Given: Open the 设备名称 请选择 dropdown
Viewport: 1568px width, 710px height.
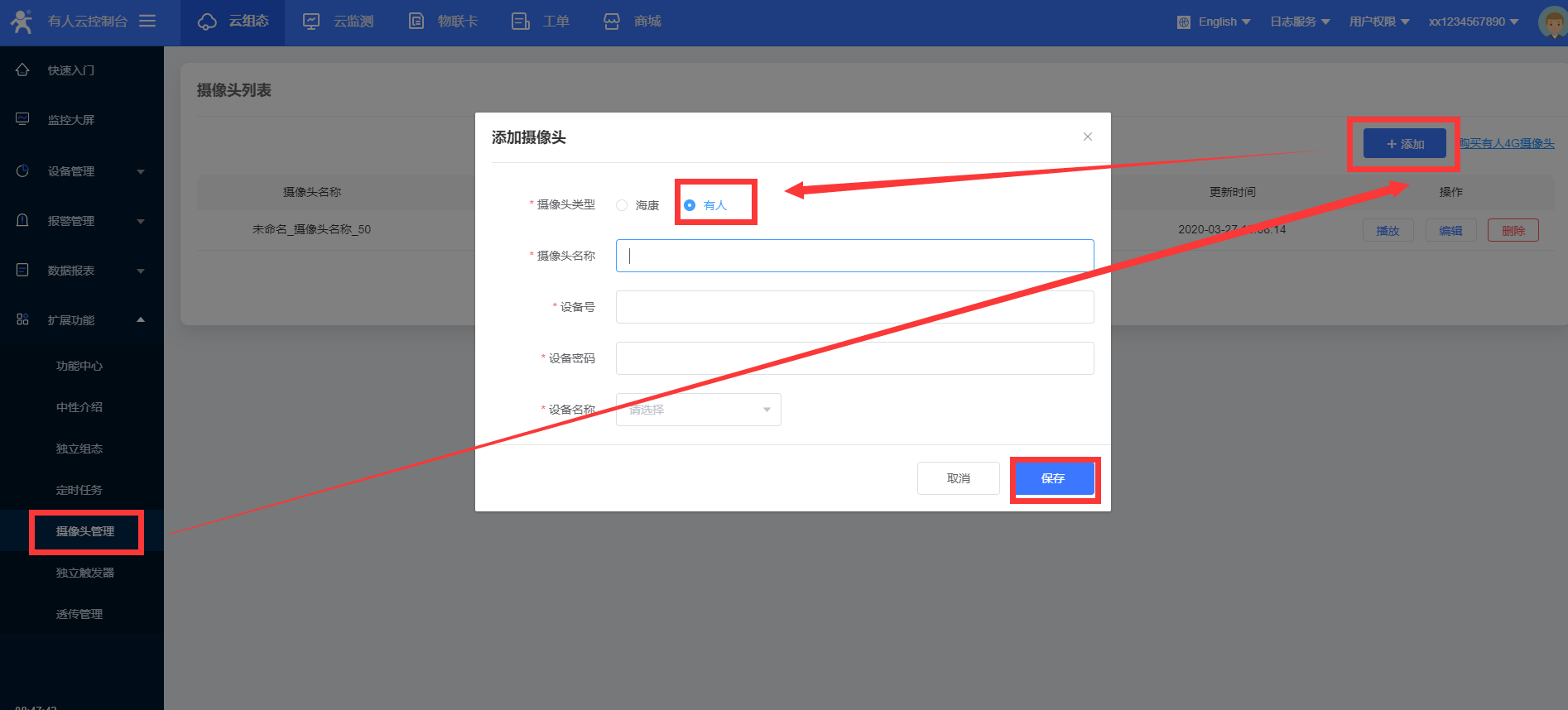Looking at the screenshot, I should [698, 410].
